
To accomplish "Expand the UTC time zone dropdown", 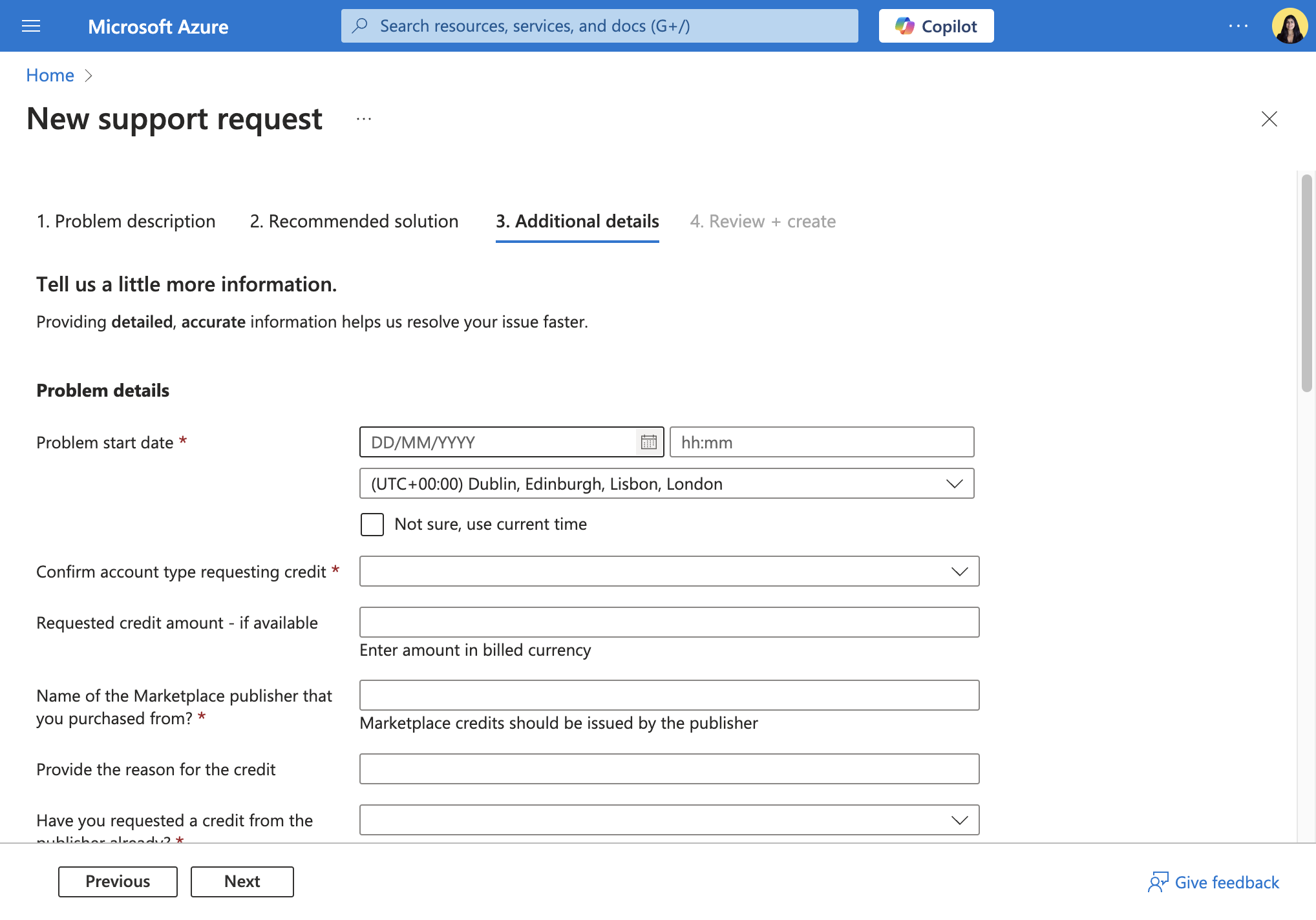I will [x=666, y=483].
